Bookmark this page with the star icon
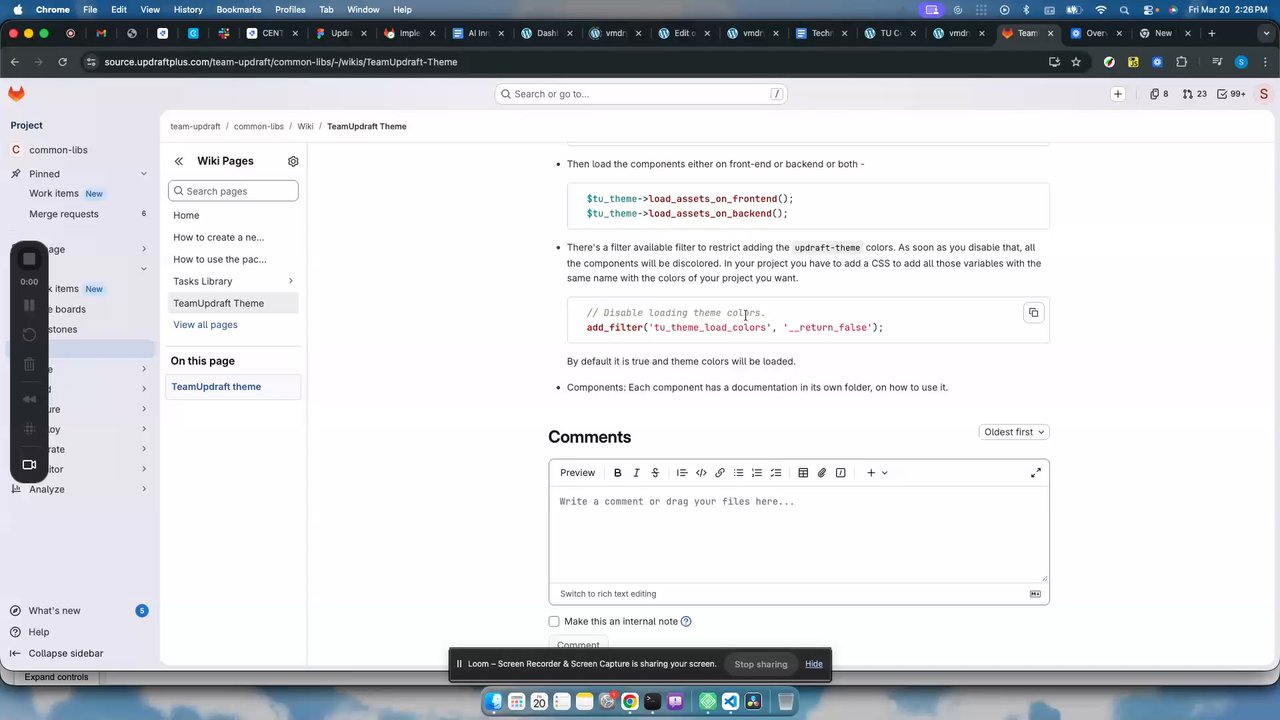The image size is (1280, 720). (x=1076, y=62)
